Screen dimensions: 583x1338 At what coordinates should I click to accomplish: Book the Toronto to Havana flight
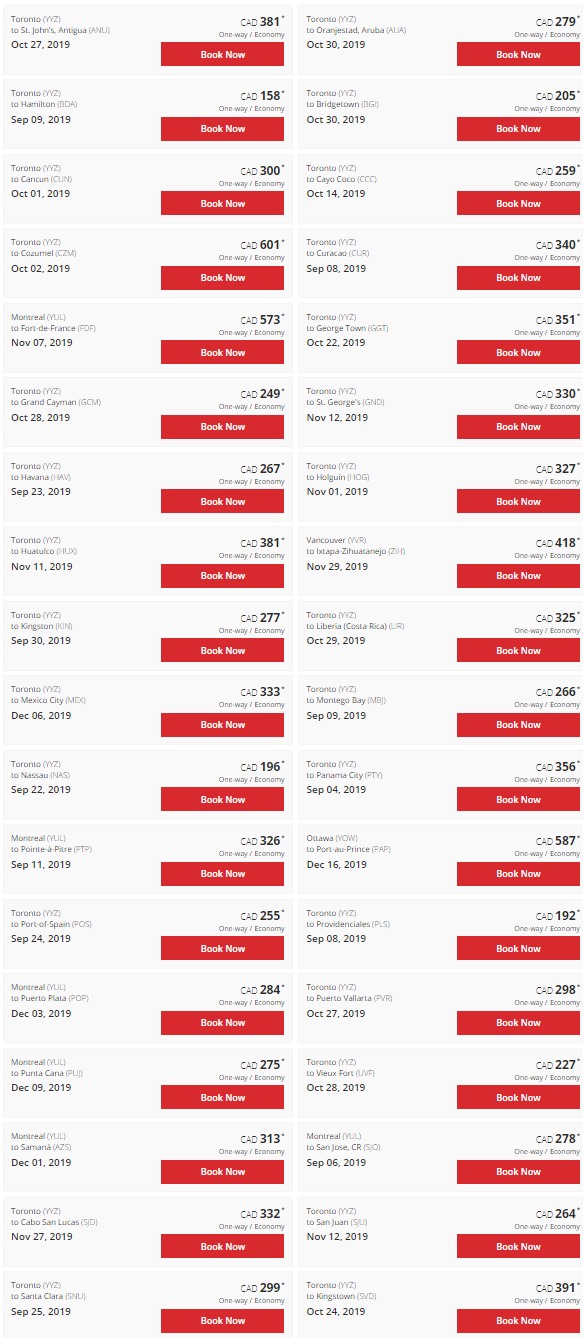coord(222,501)
